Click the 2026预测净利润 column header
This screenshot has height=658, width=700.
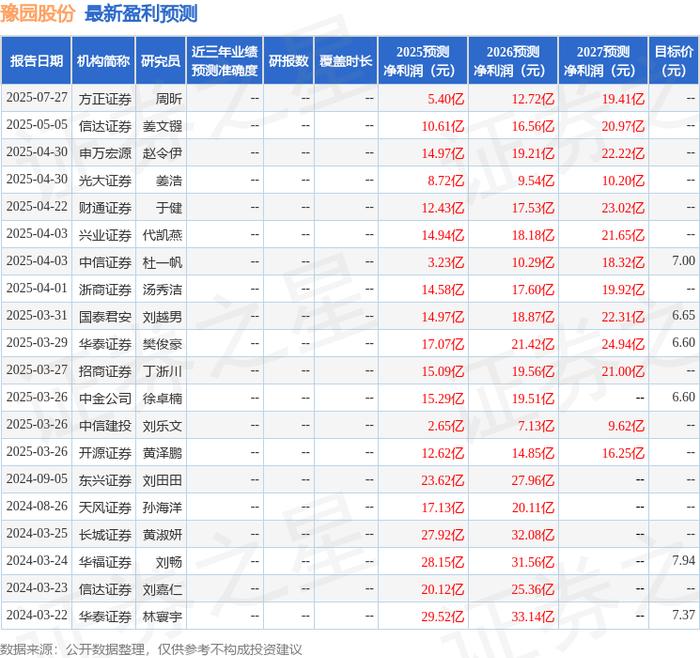(513, 61)
